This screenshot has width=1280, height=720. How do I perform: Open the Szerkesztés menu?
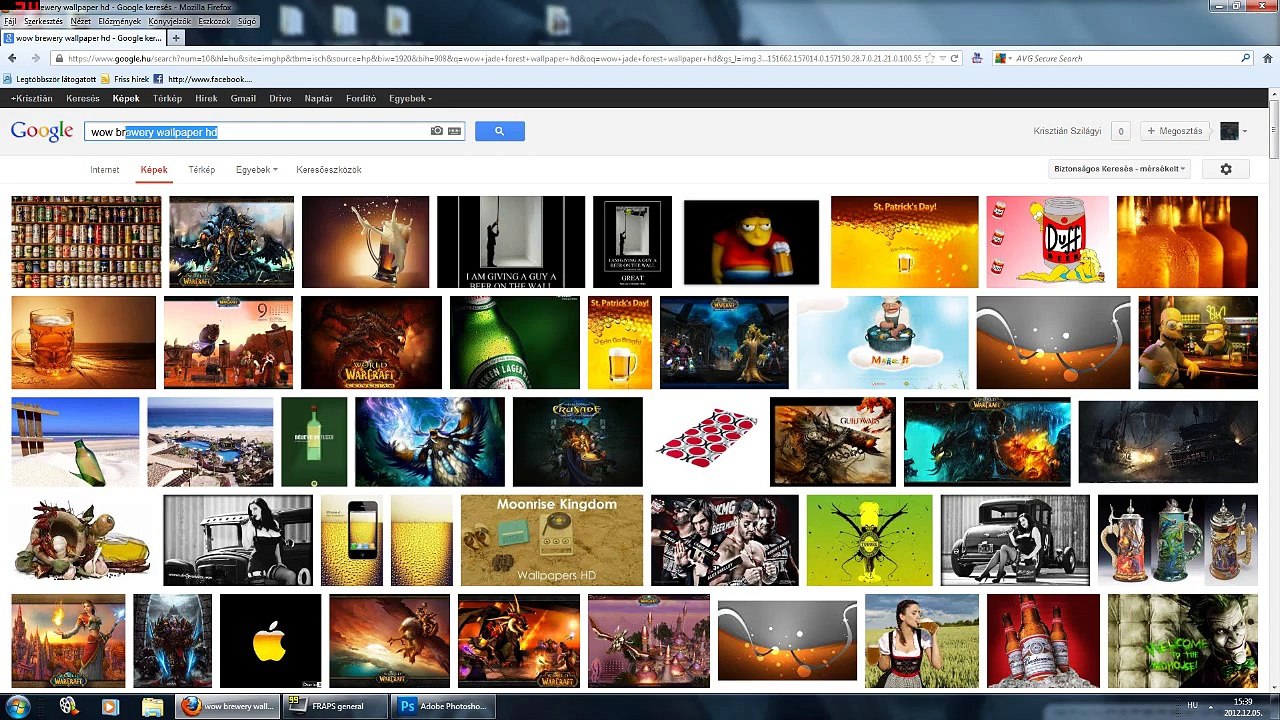(x=43, y=21)
